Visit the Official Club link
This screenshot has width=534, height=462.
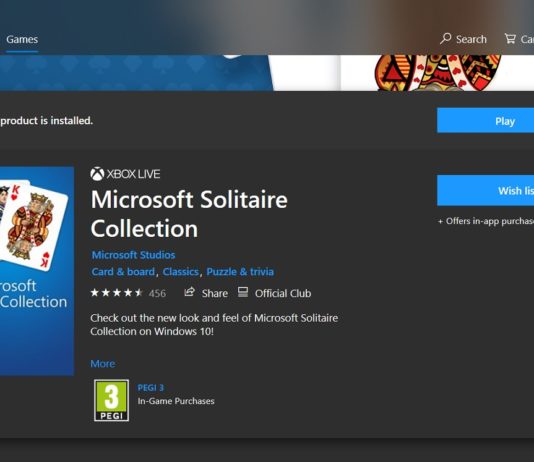tap(283, 293)
